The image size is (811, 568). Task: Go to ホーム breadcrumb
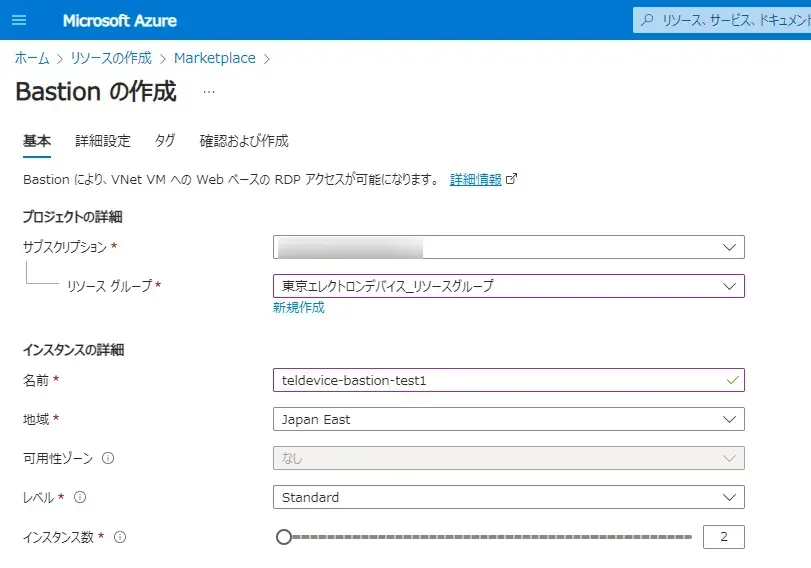click(x=32, y=58)
